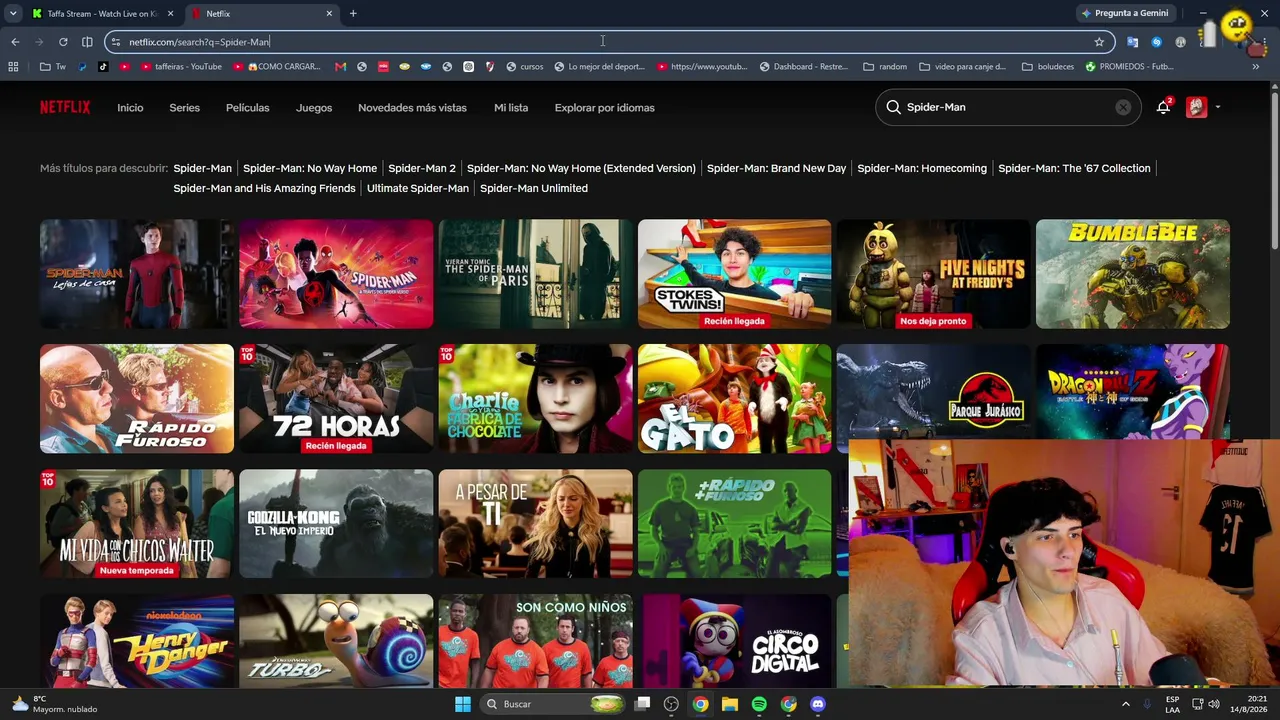The width and height of the screenshot is (1280, 720).
Task: Go back to previous page
Action: pyautogui.click(x=15, y=42)
